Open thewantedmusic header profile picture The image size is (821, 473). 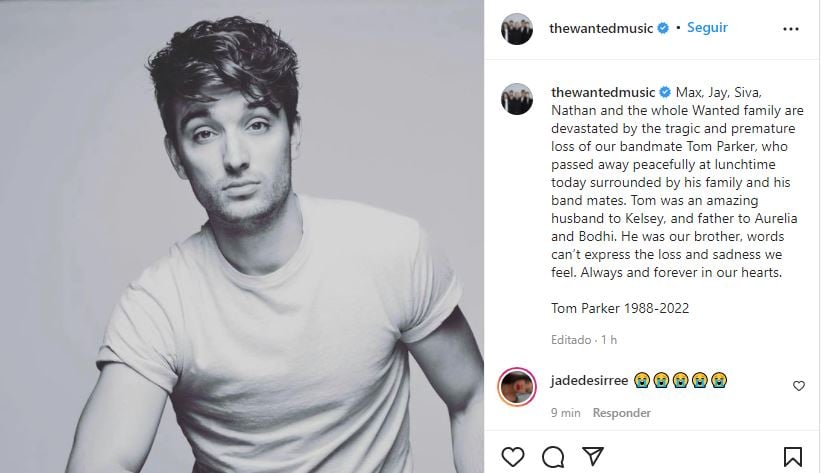click(517, 29)
